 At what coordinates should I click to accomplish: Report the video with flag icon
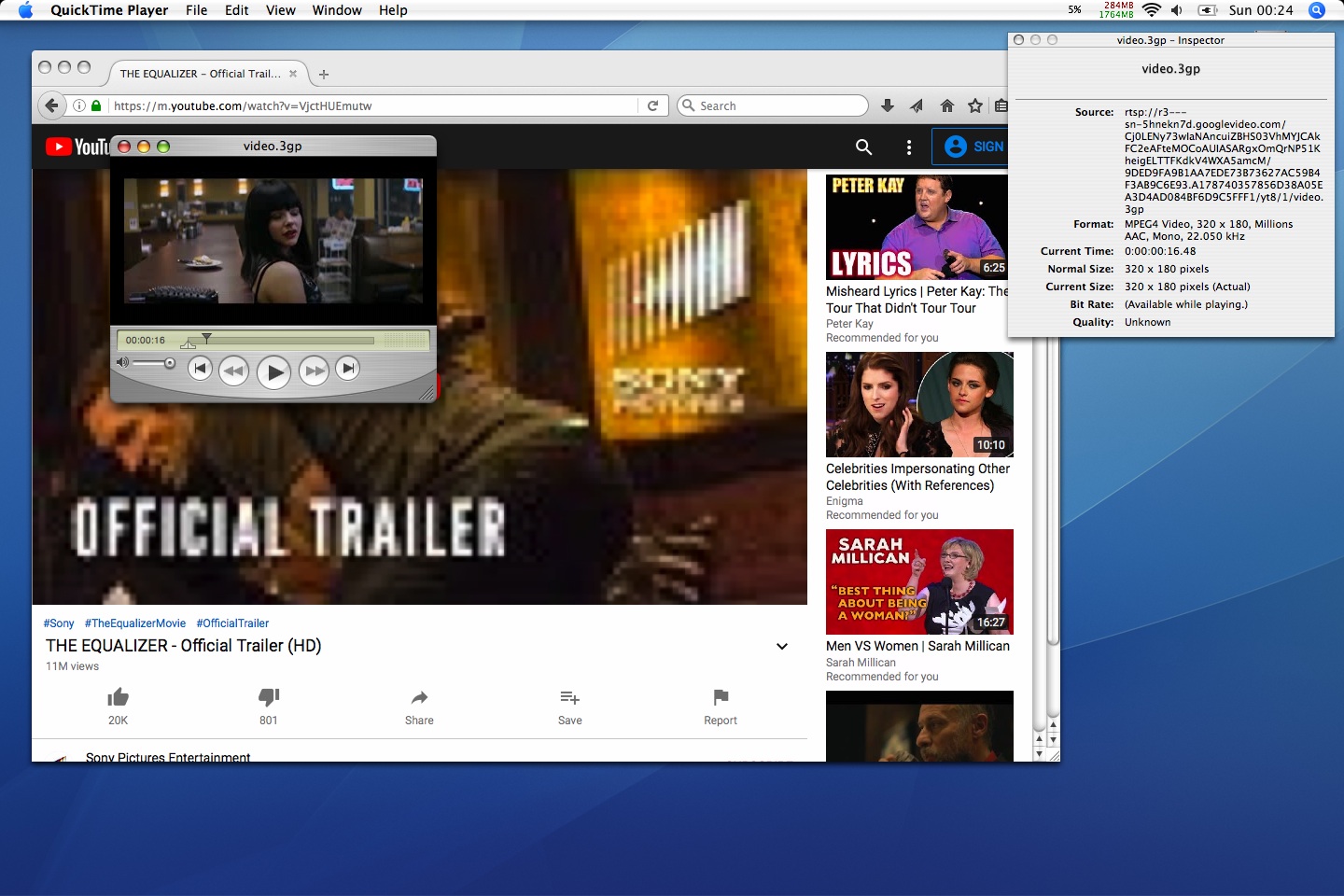pyautogui.click(x=721, y=697)
